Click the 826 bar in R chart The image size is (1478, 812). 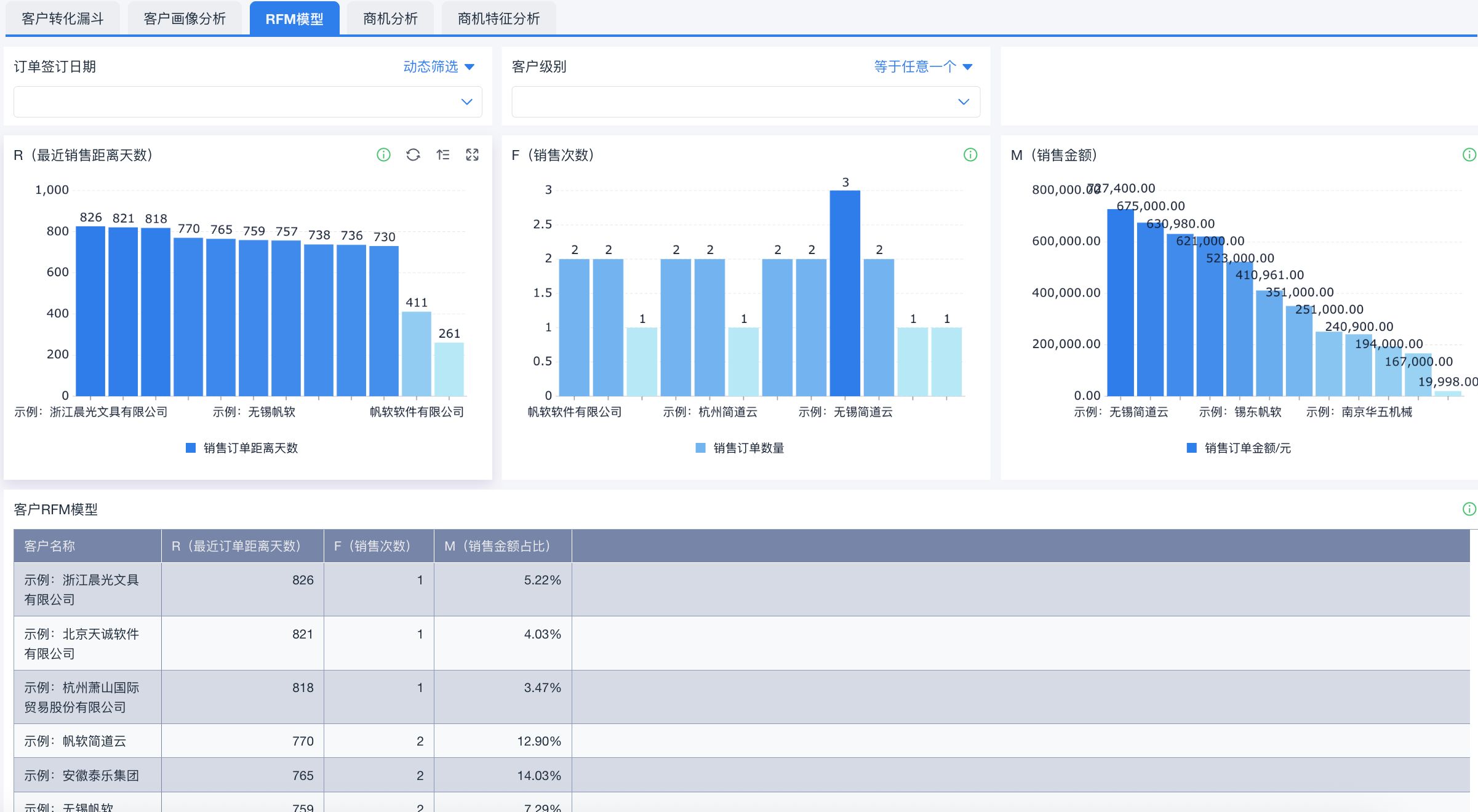90,311
